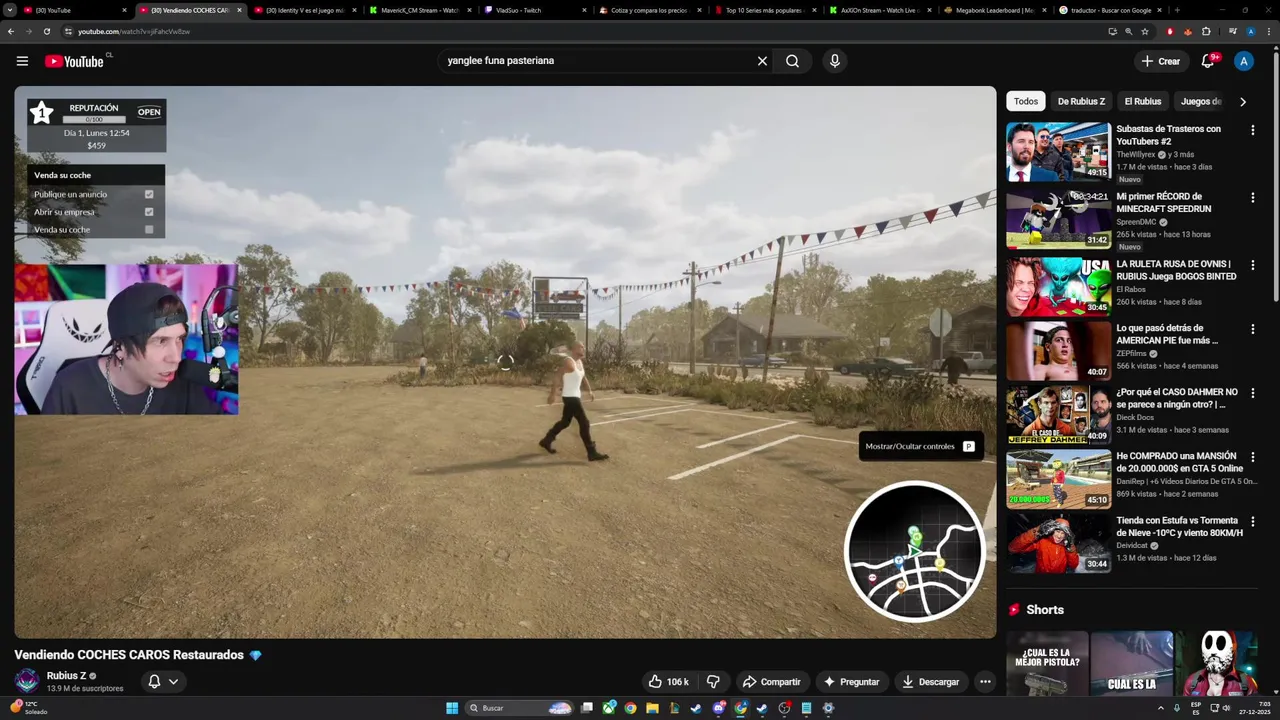Select the El Rubius chip
The image size is (1280, 720).
1142,101
